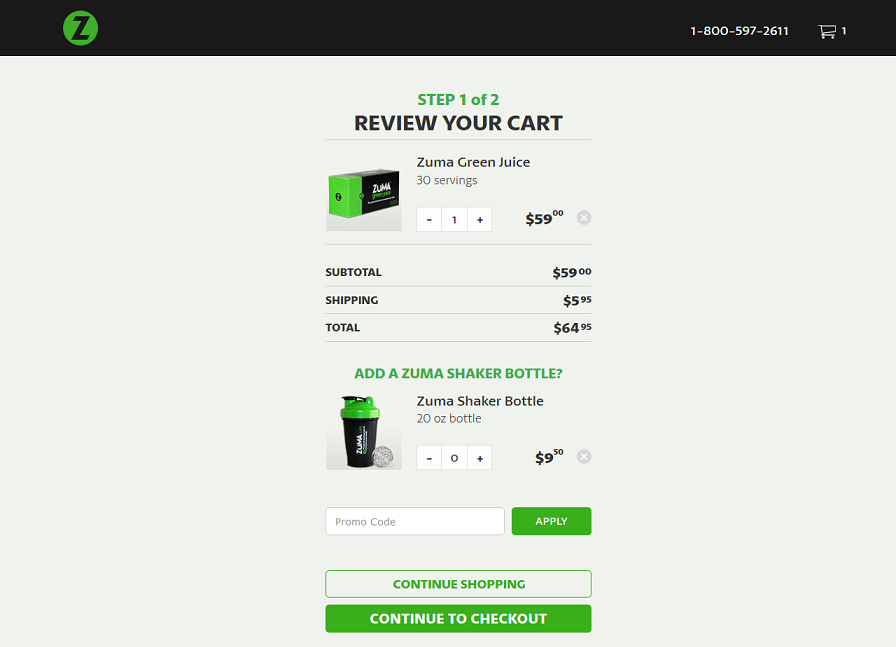
Task: Decrease Zuma Shaker Bottle quantity
Action: tap(429, 458)
